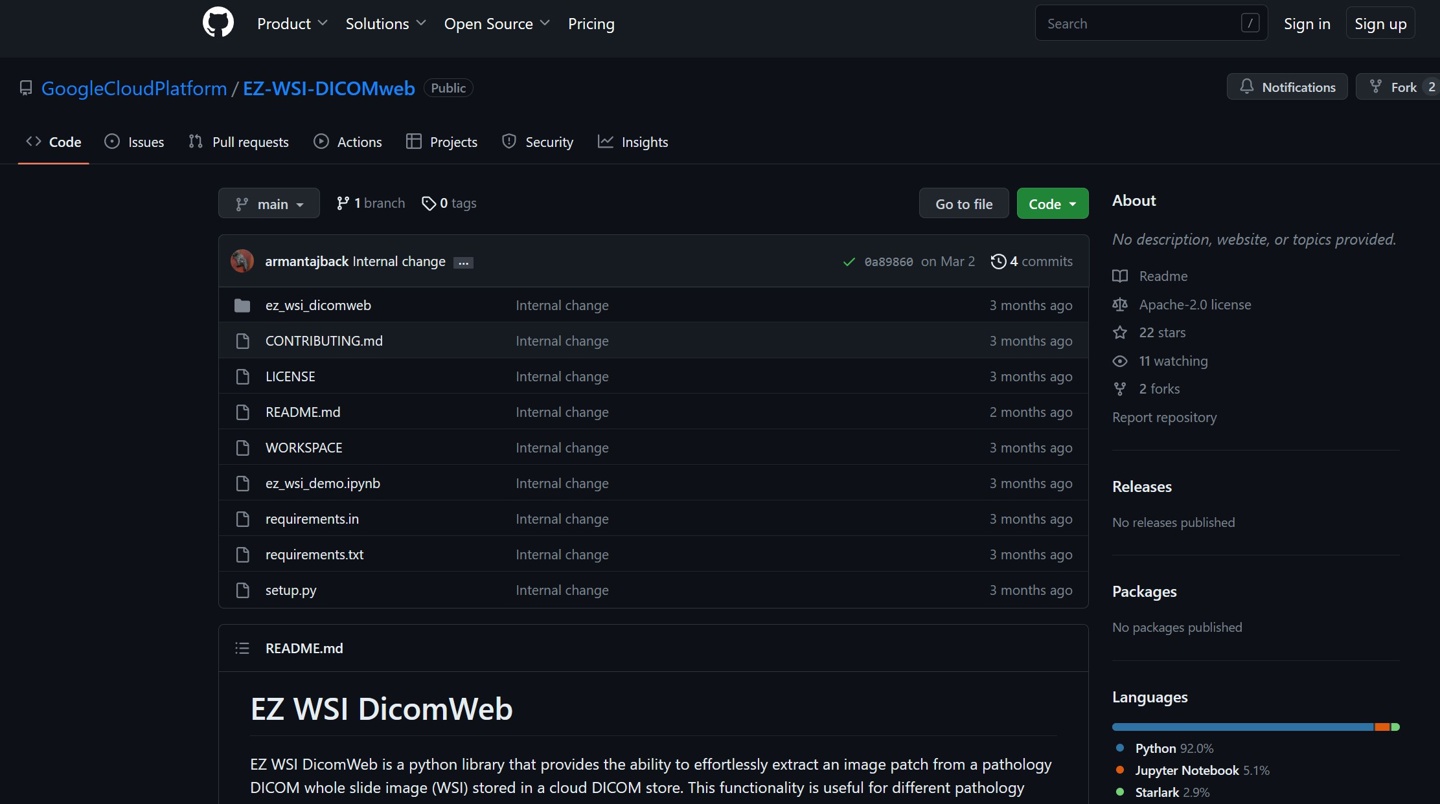Focus the Search input field

[x=1151, y=23]
